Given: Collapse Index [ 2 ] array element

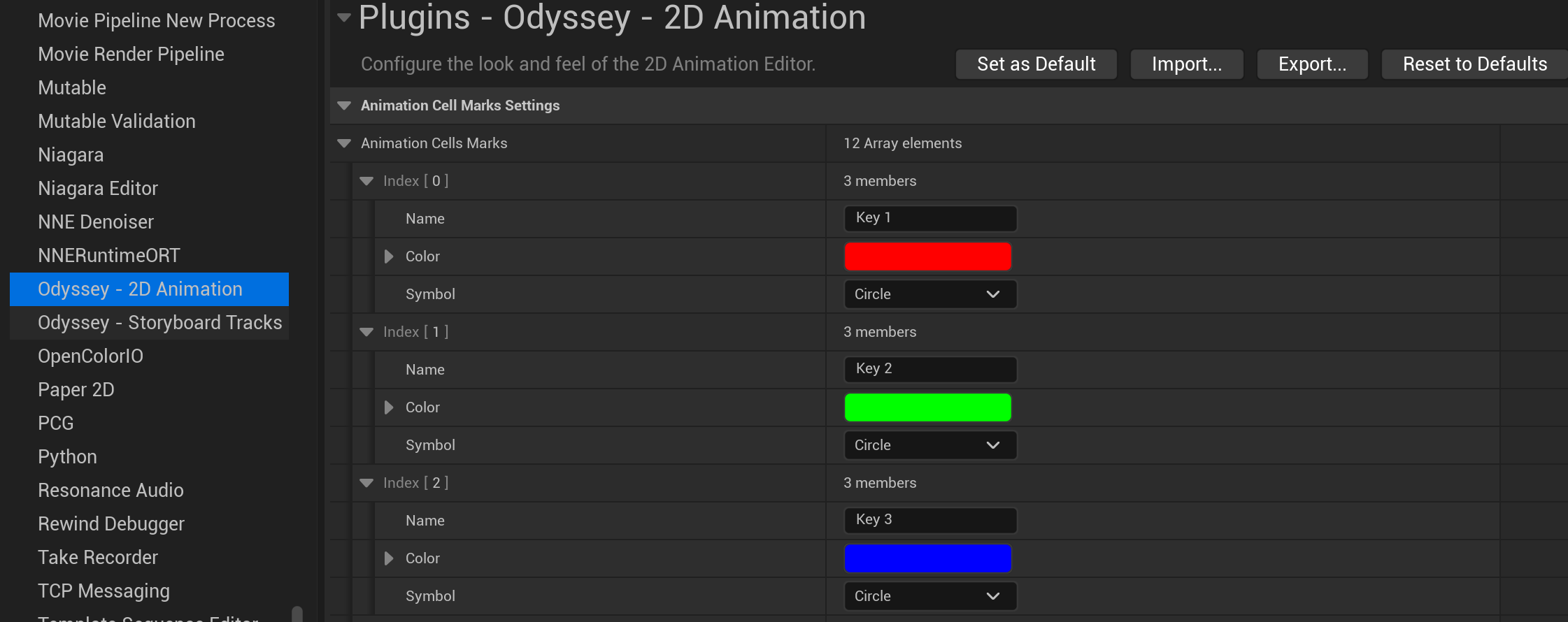Looking at the screenshot, I should point(366,483).
